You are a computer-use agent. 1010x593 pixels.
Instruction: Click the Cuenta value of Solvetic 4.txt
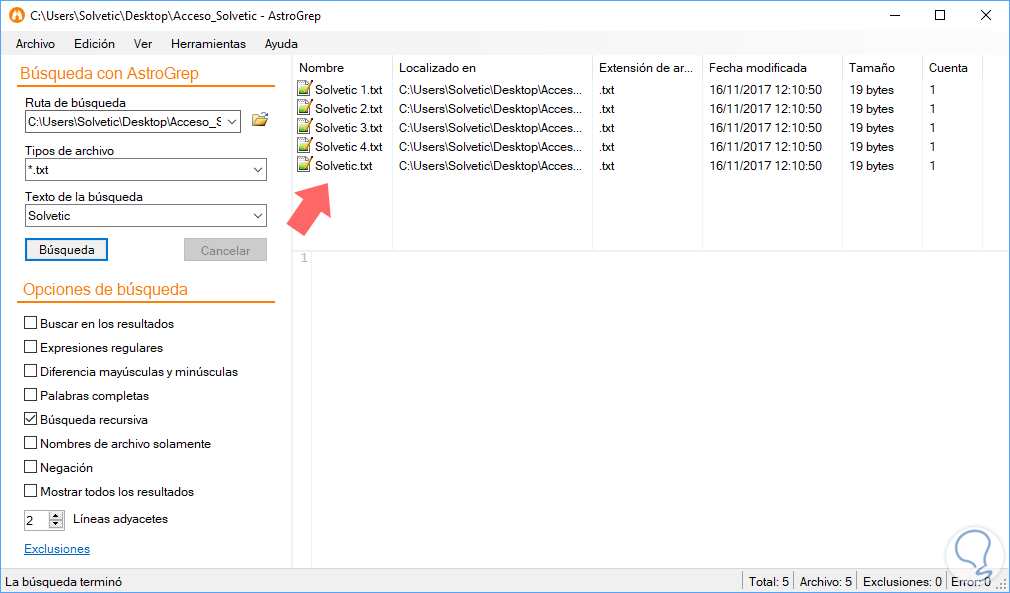932,147
